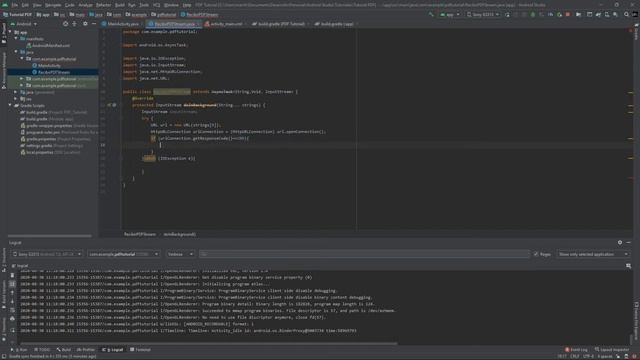Click the Logcat horizontal scrollbar
Image resolution: width=640 pixels, height=360 pixels.
[x=208, y=344]
